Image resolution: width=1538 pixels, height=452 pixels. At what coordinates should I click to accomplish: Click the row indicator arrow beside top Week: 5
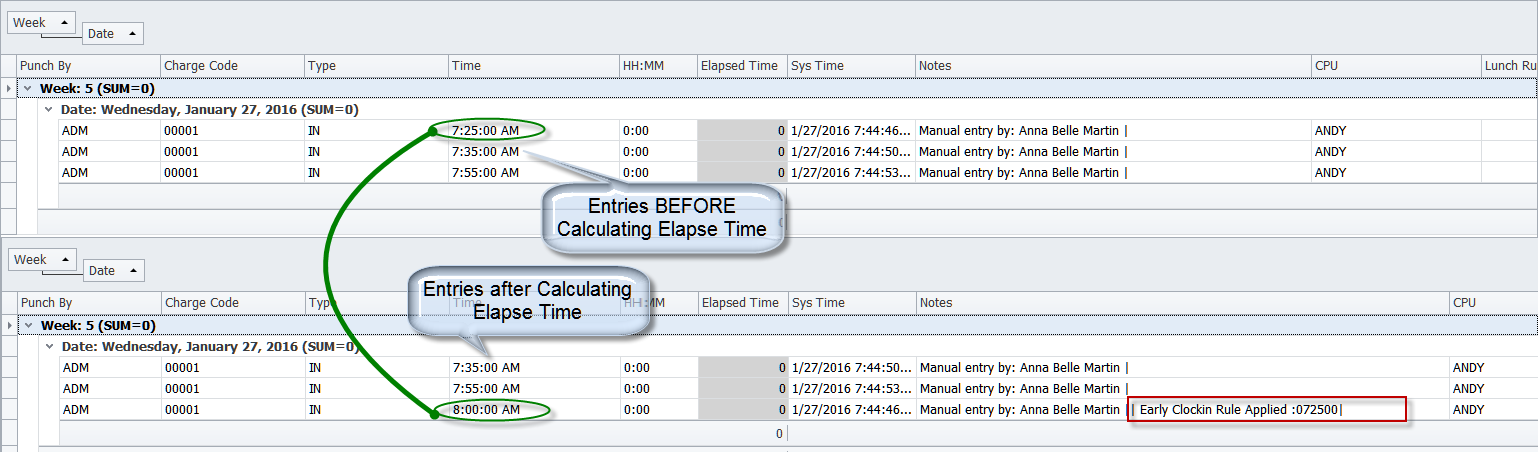point(9,88)
